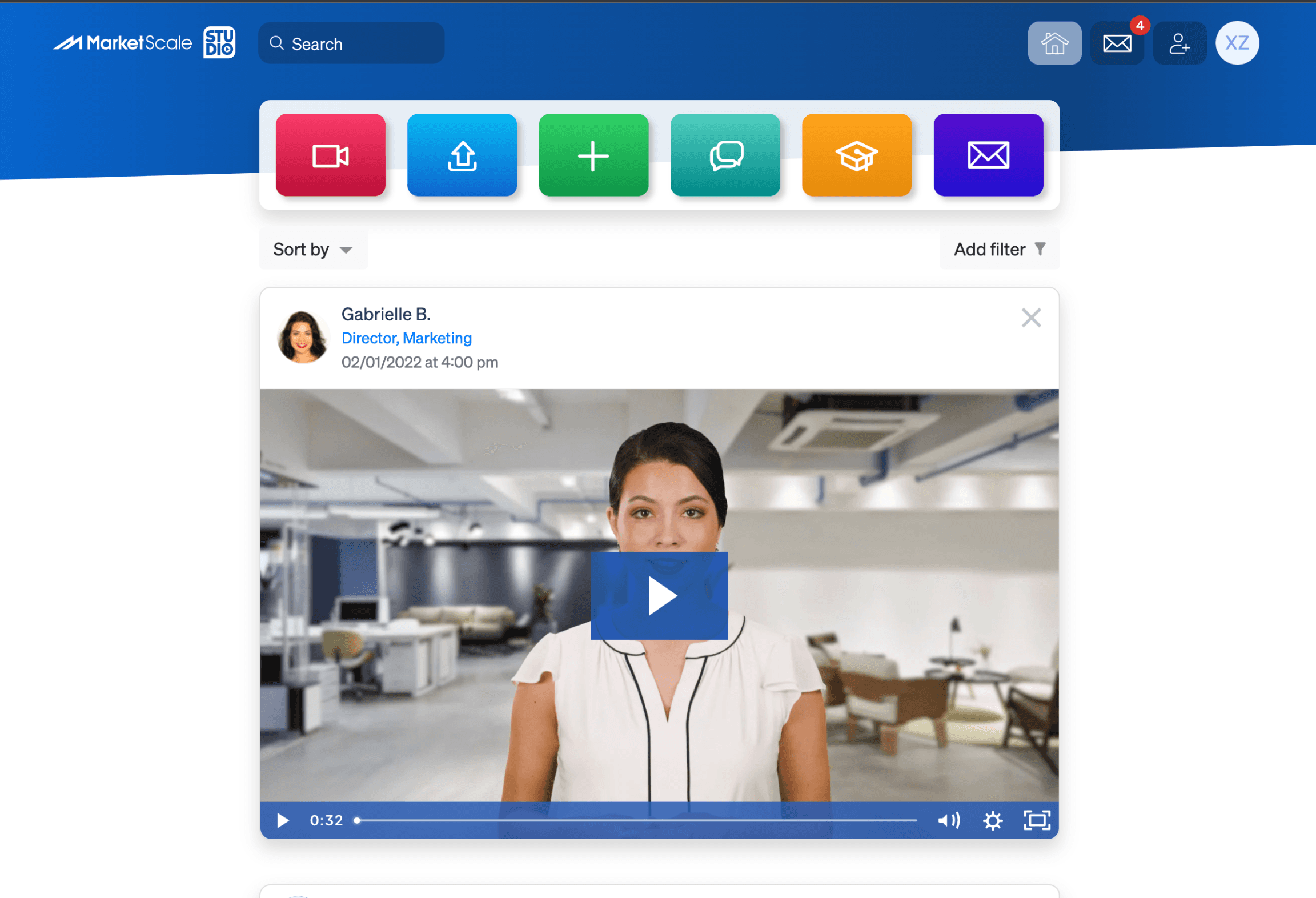The width and height of the screenshot is (1316, 898).
Task: Toggle fullscreen on the video player
Action: tap(1036, 820)
